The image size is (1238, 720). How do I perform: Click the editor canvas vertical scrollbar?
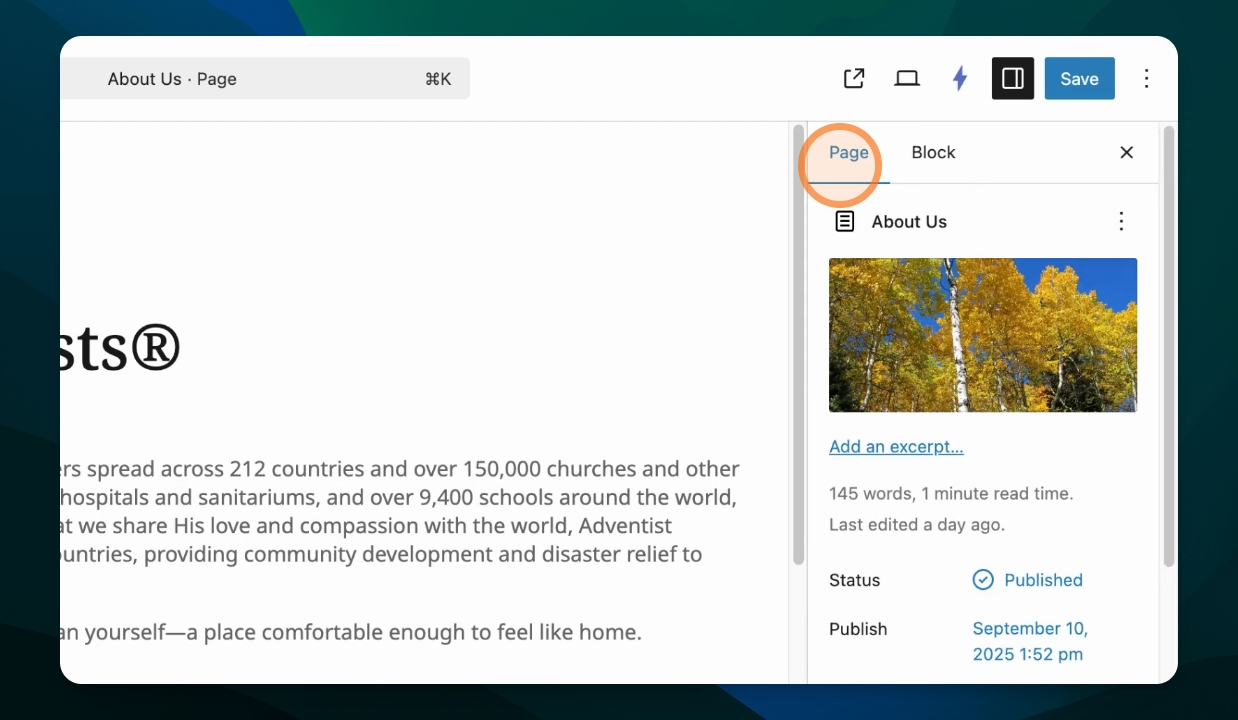tap(798, 345)
